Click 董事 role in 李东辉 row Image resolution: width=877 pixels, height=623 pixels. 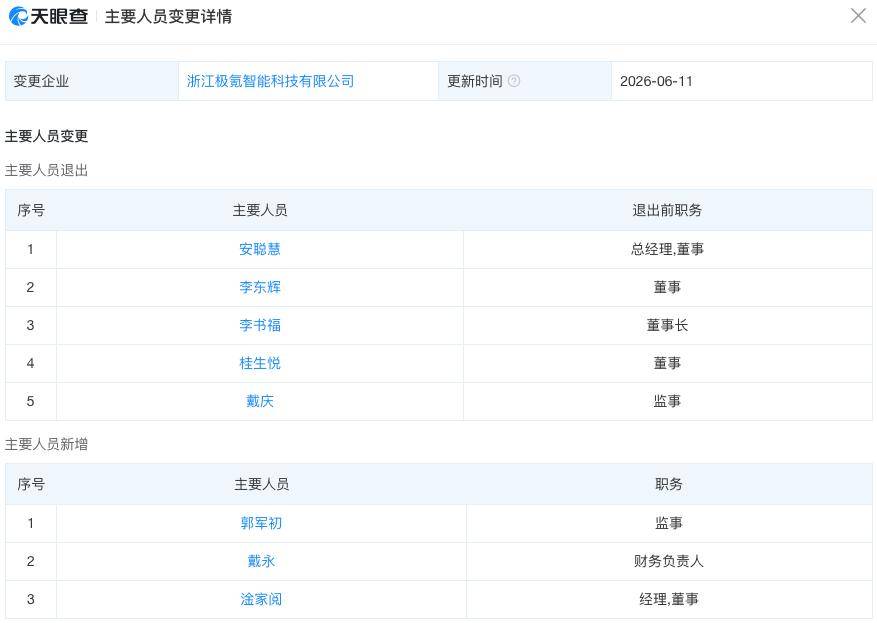(x=667, y=287)
